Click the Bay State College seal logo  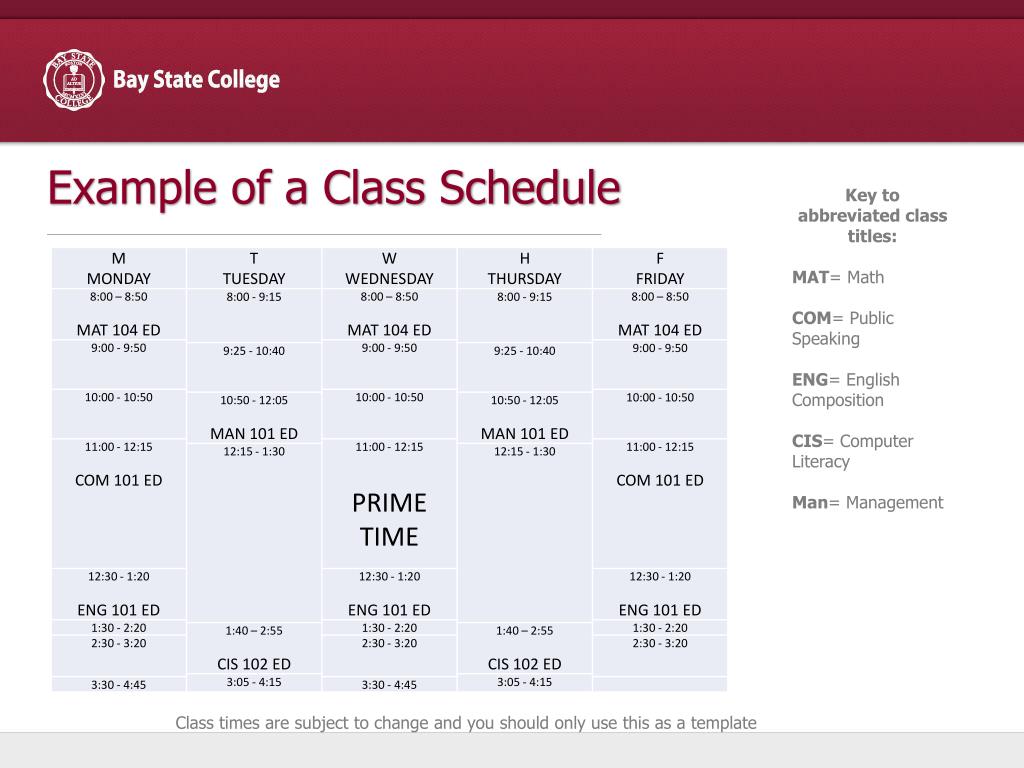click(x=73, y=80)
